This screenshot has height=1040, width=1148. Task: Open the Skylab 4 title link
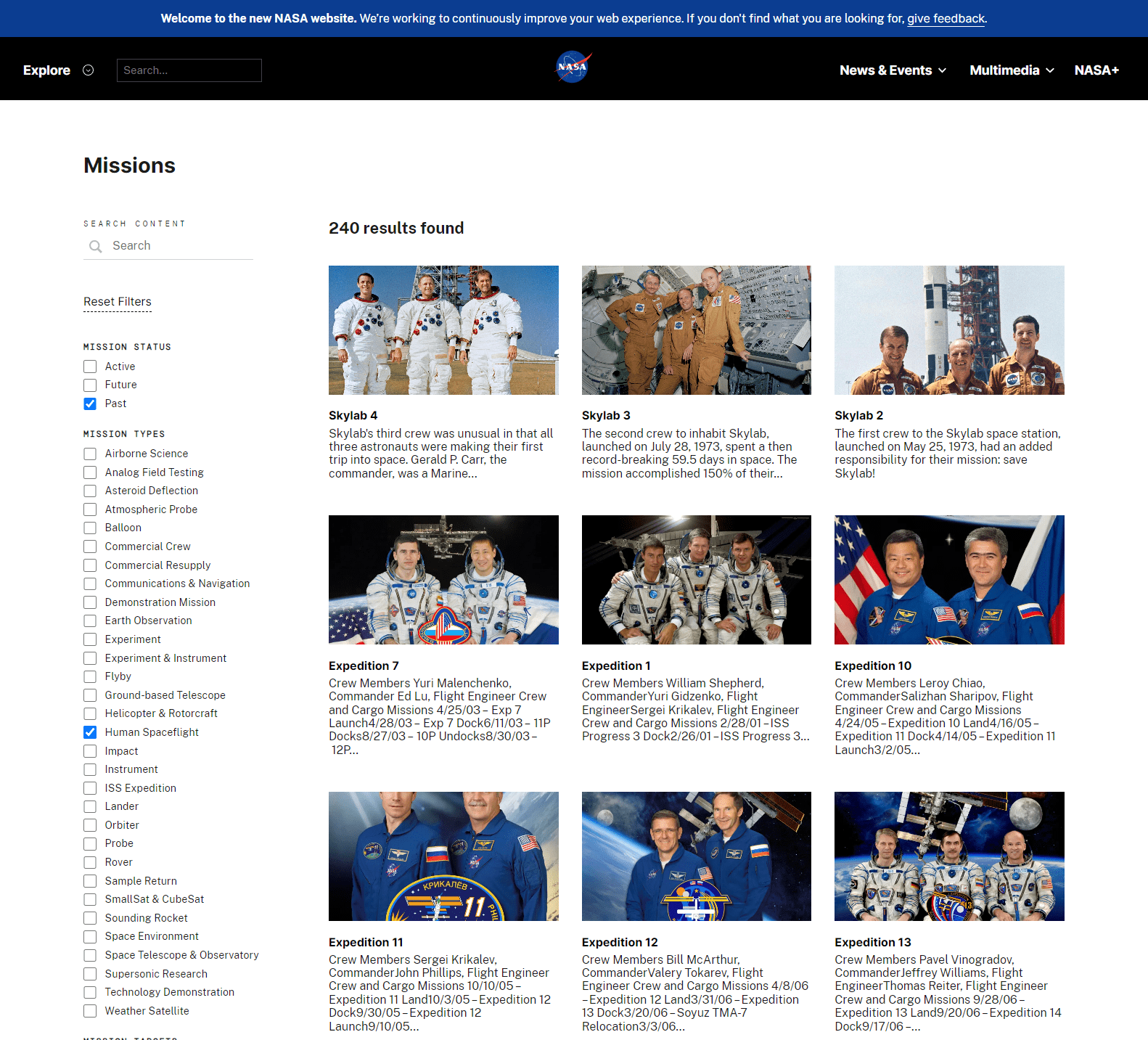click(x=353, y=416)
